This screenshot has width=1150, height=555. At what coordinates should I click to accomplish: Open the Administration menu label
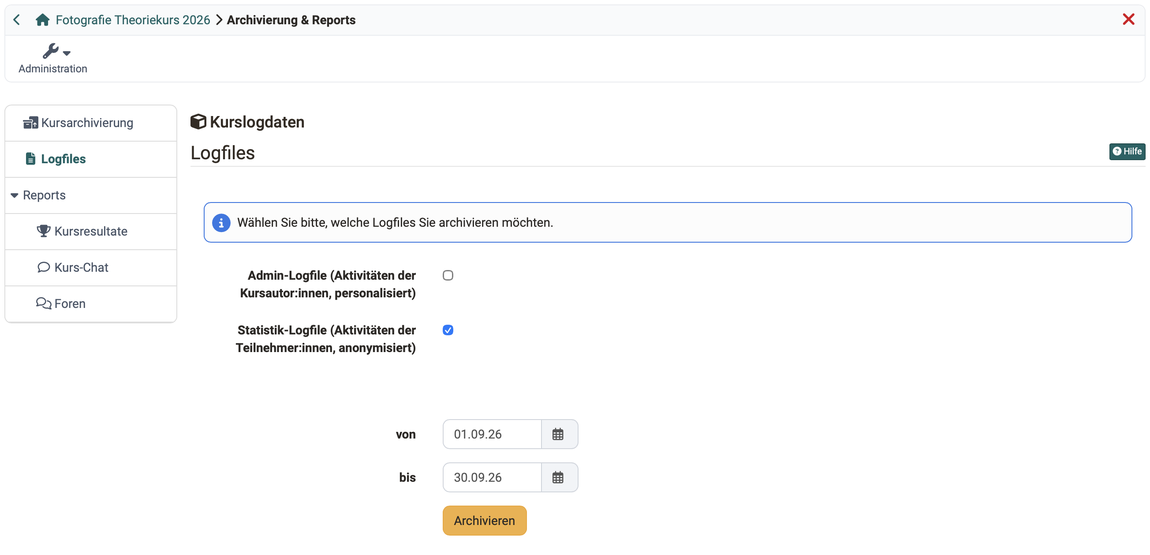tap(53, 69)
